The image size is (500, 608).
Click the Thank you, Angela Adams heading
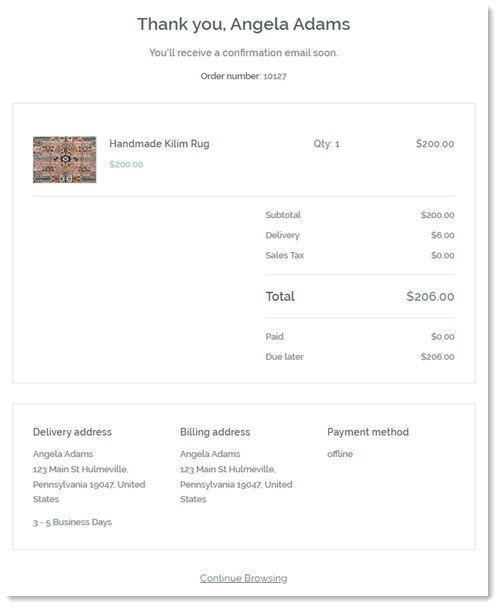244,24
